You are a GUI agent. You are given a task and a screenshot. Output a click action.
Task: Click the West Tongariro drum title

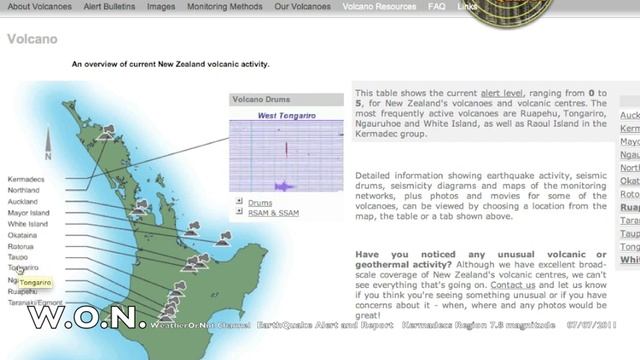pyautogui.click(x=287, y=116)
